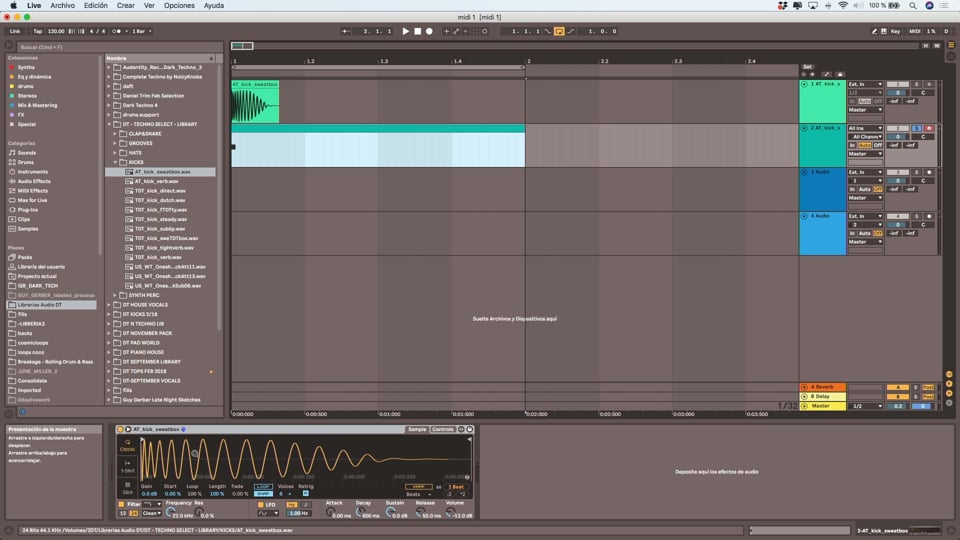This screenshot has width=960, height=540.
Task: Expand the CLAP&SNARE folder
Action: pyautogui.click(x=115, y=133)
